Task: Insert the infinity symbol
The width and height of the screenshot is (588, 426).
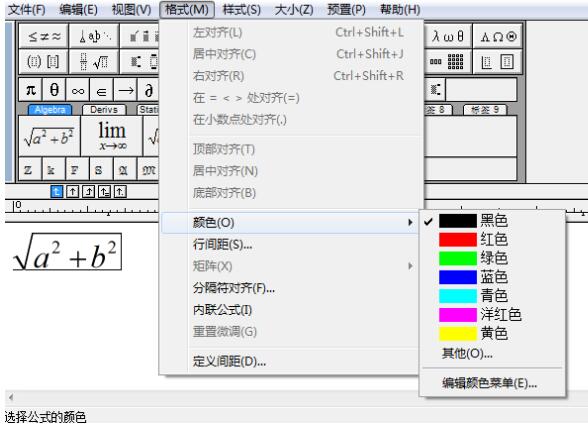Action: pos(78,90)
